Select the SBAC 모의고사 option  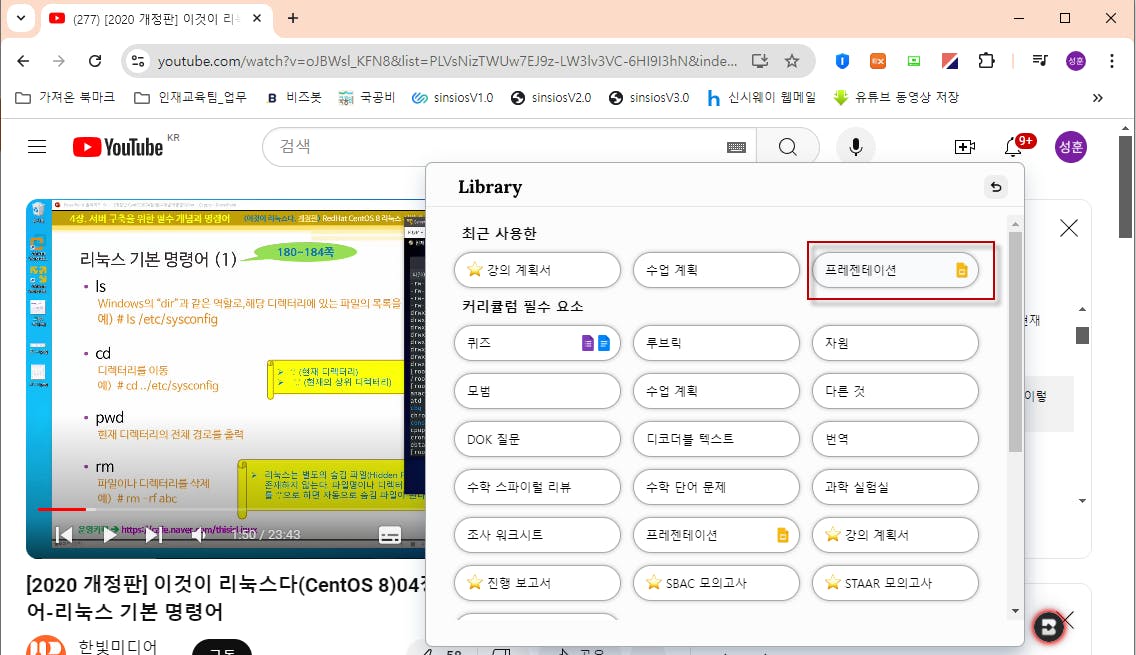coord(716,583)
